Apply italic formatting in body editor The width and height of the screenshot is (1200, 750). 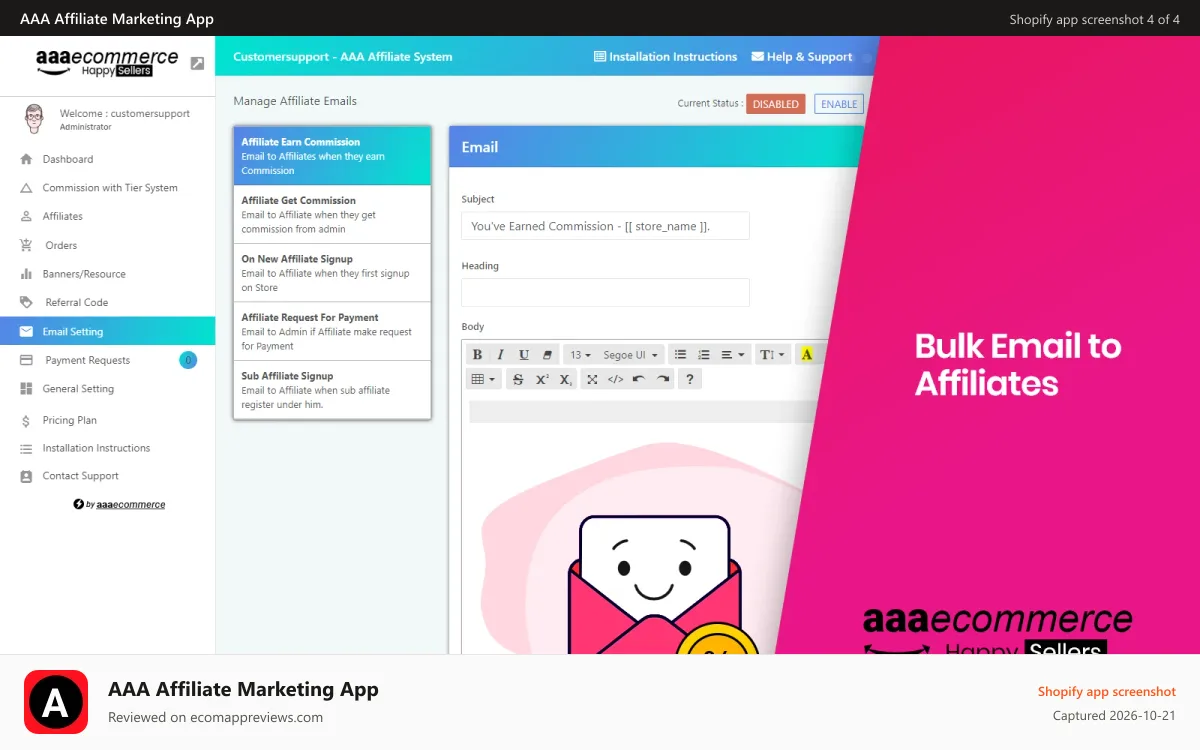(x=500, y=355)
